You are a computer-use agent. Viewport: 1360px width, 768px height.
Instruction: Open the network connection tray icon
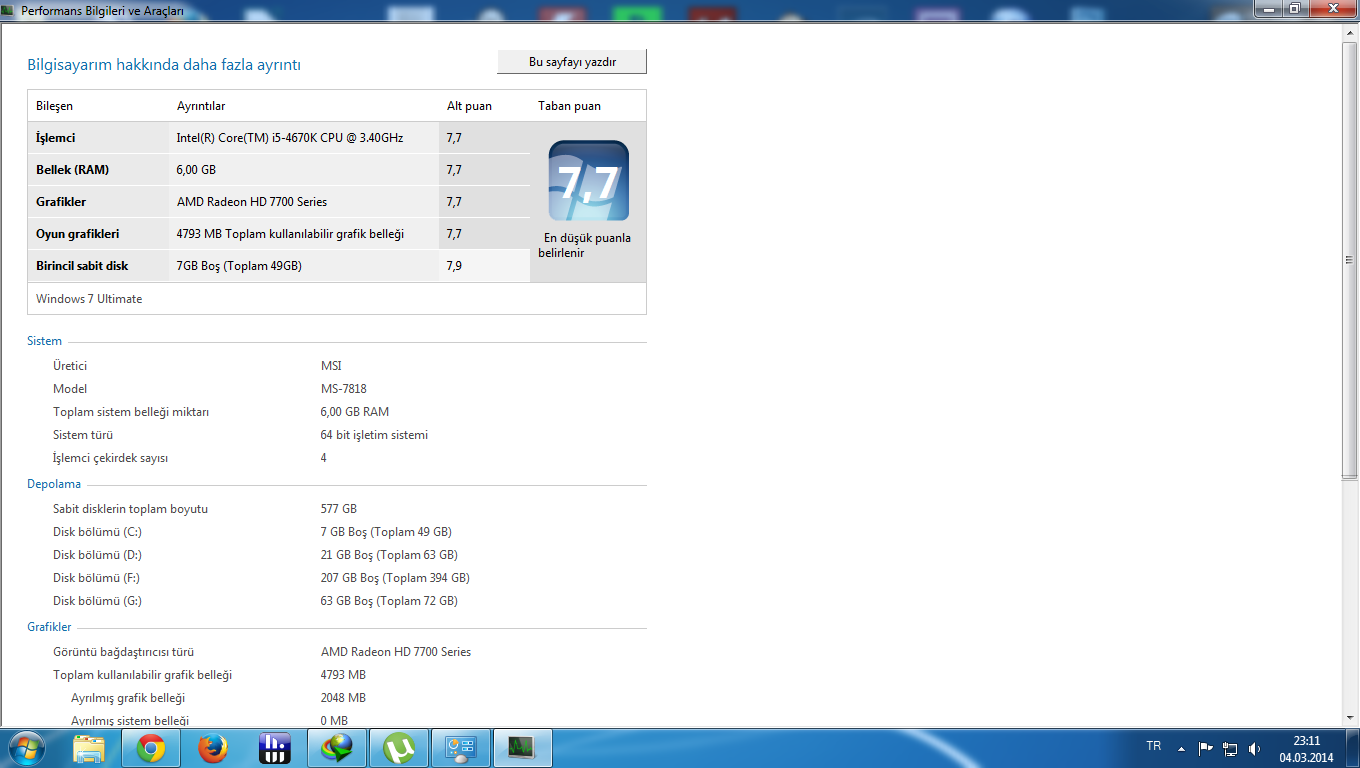point(1230,748)
